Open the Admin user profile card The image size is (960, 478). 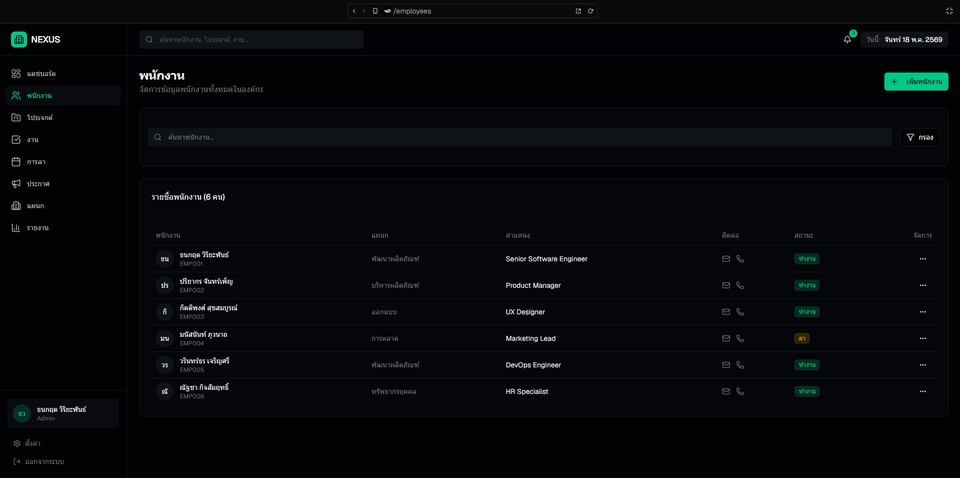[x=63, y=413]
